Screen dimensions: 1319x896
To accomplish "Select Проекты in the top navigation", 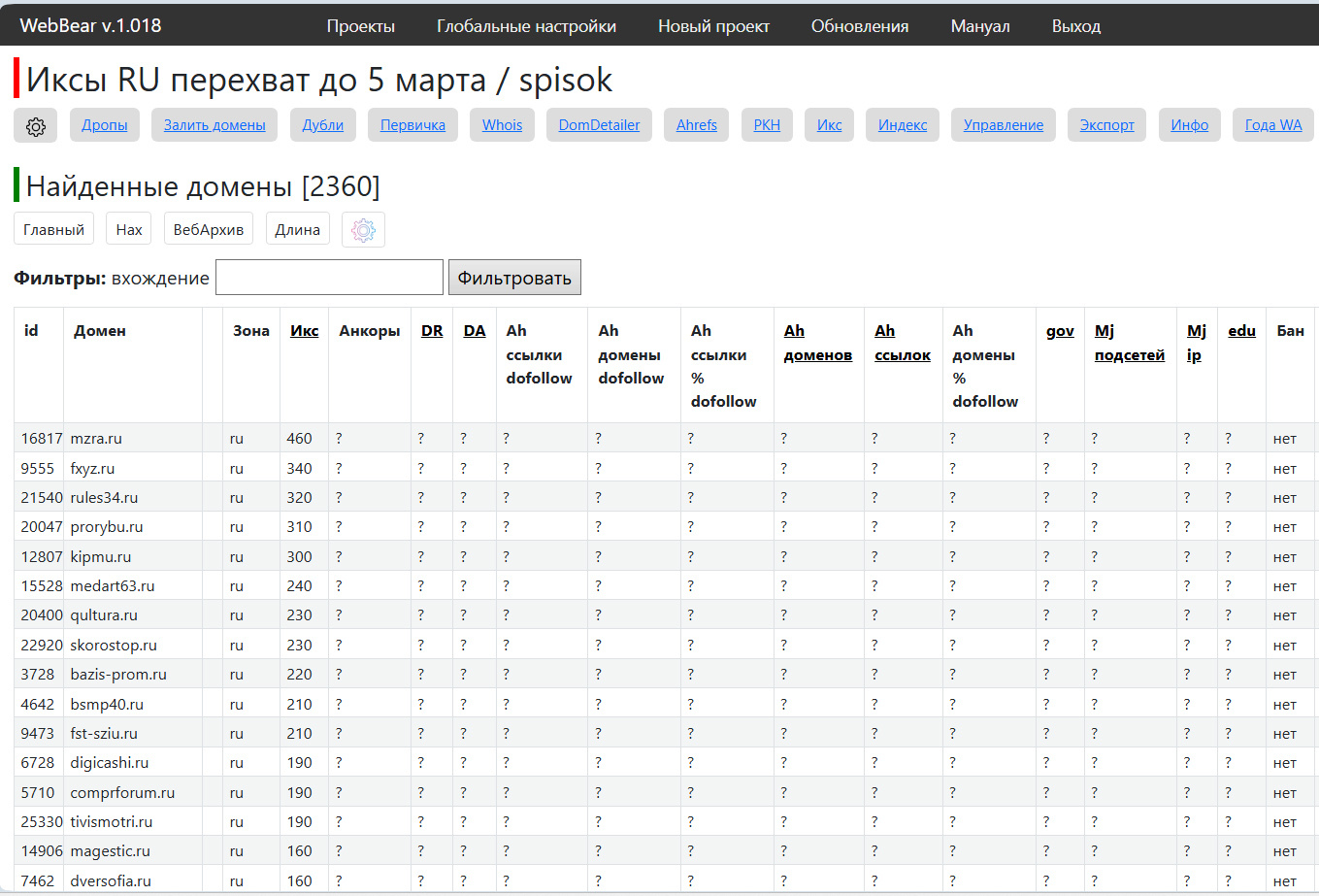I will [360, 26].
